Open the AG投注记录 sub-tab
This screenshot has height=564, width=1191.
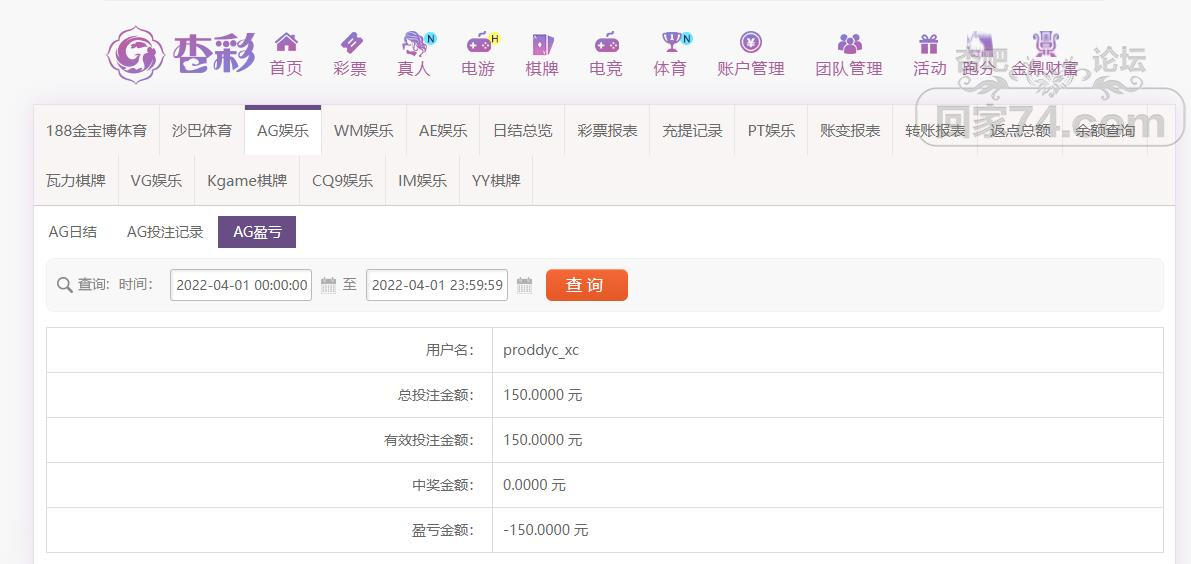tap(165, 232)
